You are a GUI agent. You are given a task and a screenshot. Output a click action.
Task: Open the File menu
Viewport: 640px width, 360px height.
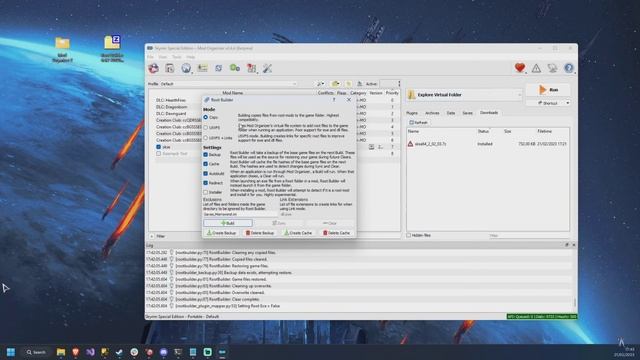pos(151,57)
